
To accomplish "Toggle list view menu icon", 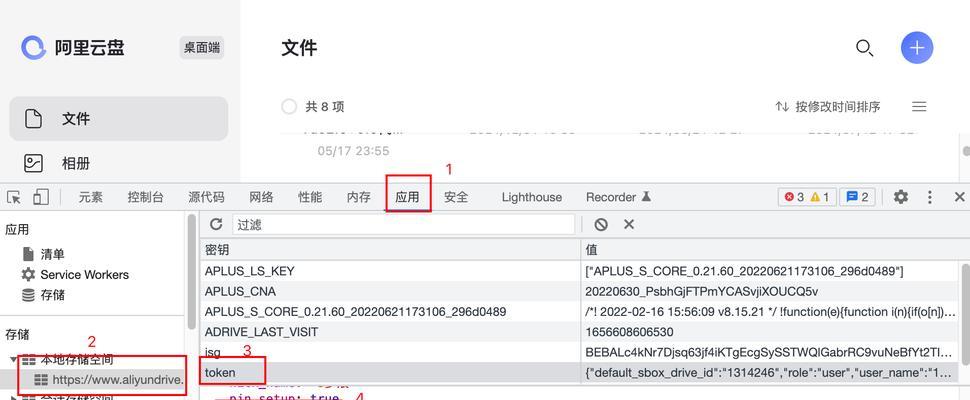I will (919, 106).
